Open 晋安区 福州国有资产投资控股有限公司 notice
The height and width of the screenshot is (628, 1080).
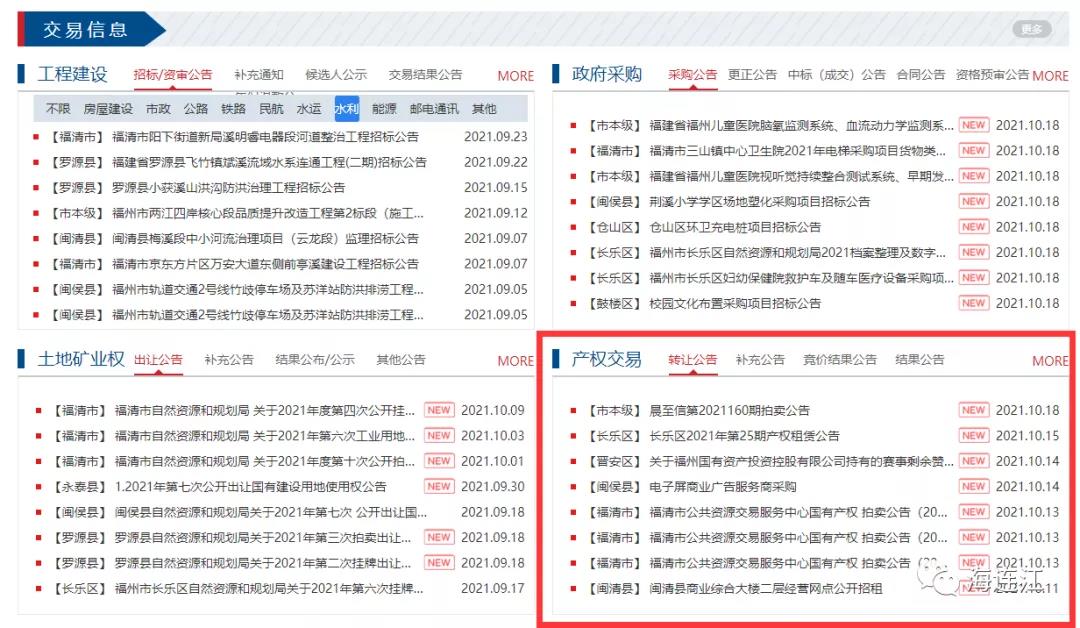[802, 462]
